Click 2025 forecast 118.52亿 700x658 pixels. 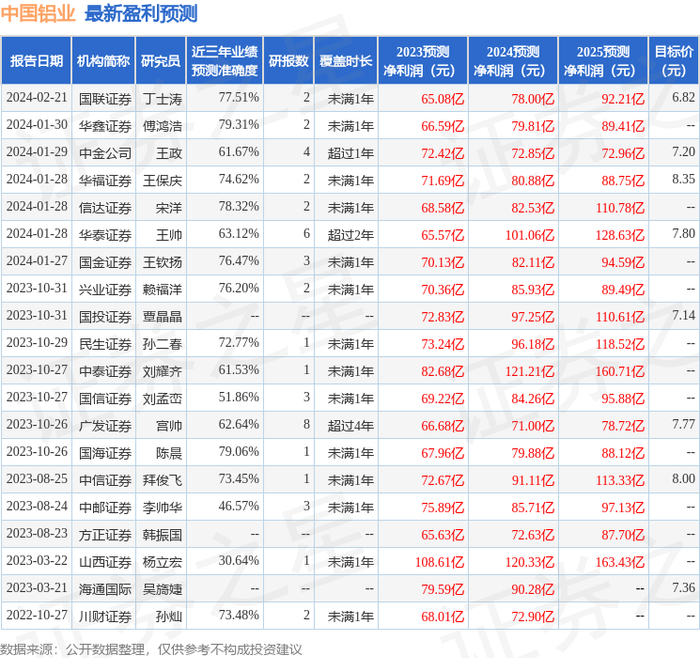pyautogui.click(x=620, y=344)
